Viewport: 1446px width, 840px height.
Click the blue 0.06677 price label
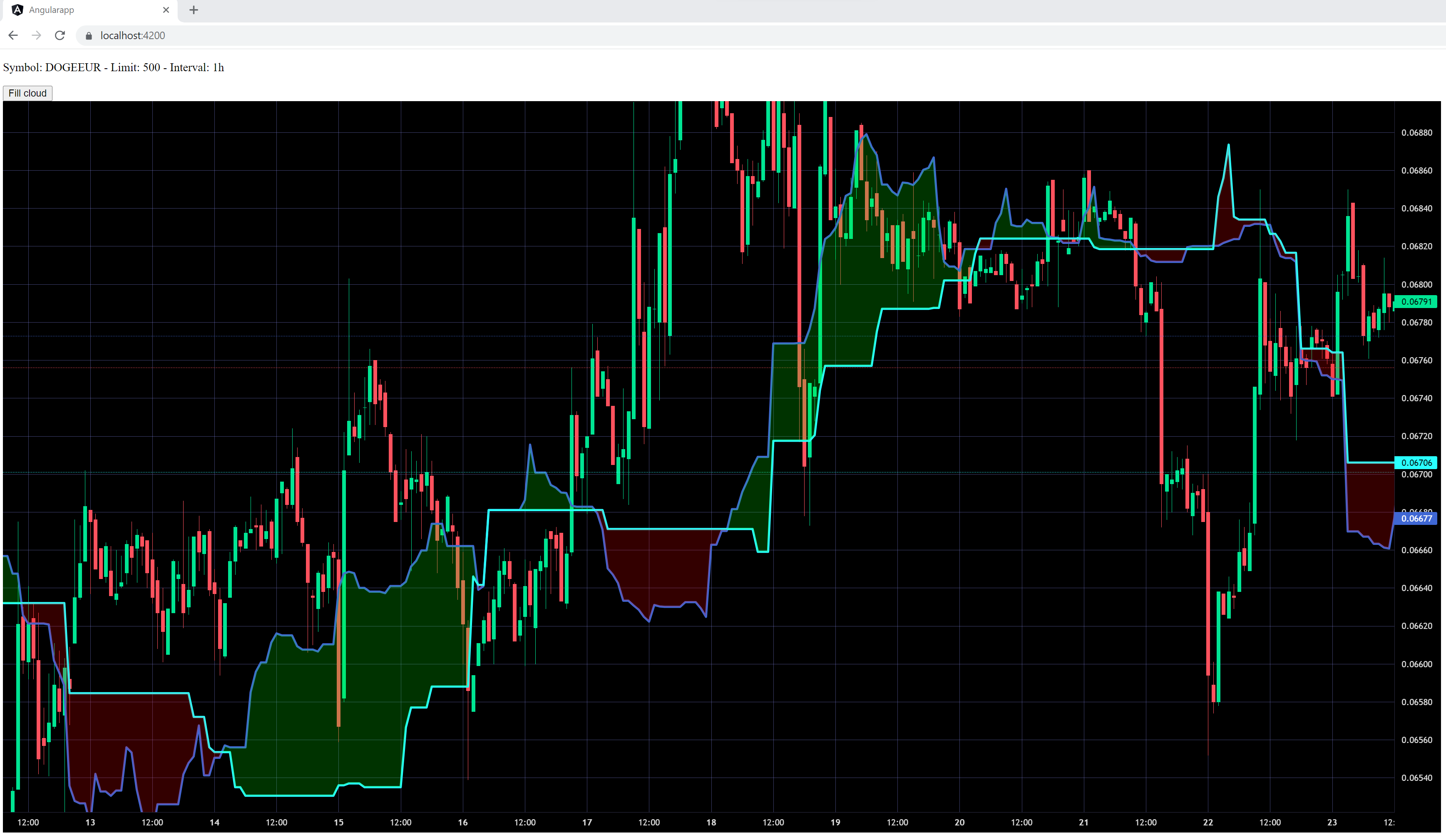tap(1416, 519)
